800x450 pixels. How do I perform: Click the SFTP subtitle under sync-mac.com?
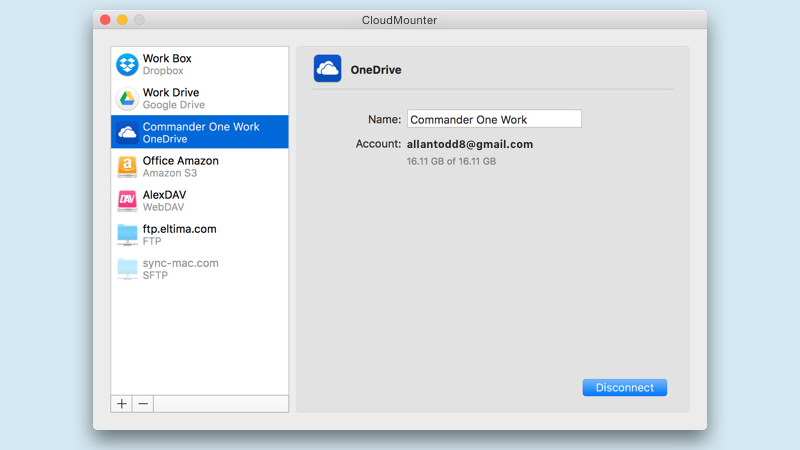coord(155,276)
